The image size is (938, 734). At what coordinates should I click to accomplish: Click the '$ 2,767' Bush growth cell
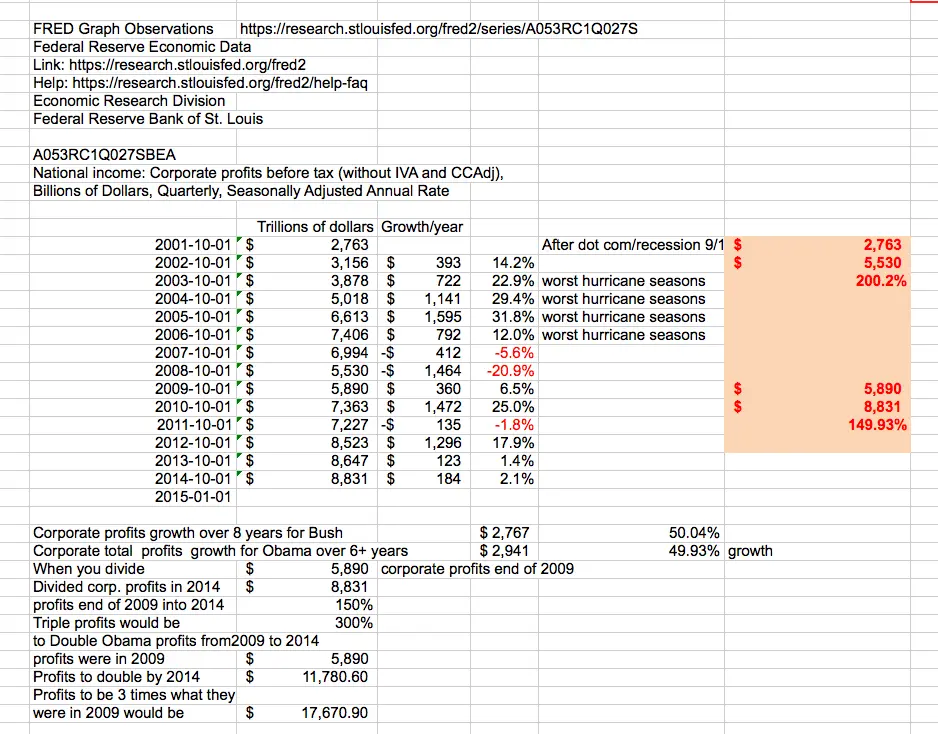(504, 532)
